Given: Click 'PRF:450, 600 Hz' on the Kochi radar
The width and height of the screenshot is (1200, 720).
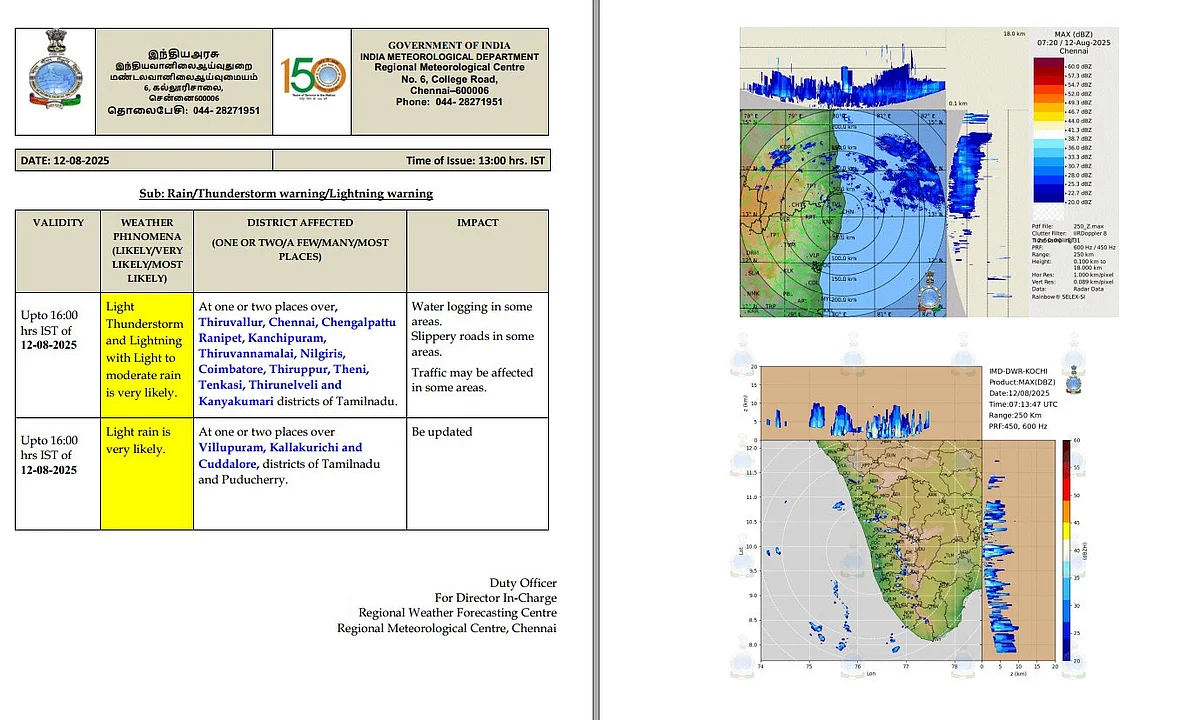Looking at the screenshot, I should (x=1018, y=425).
